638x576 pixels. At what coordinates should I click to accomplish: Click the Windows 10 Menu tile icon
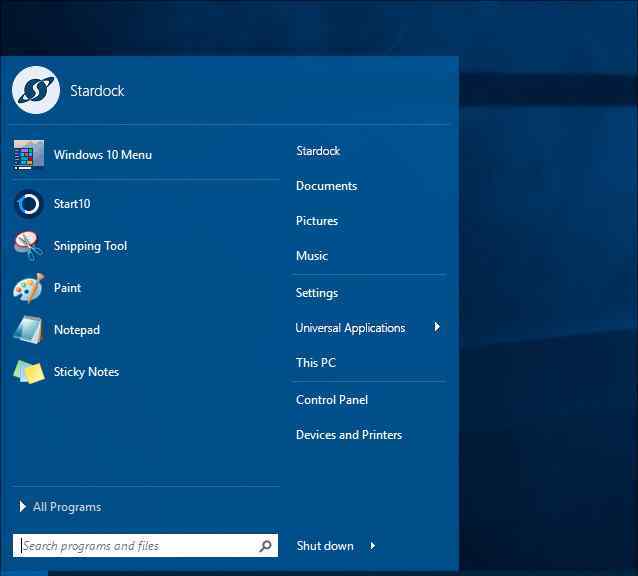[x=28, y=155]
